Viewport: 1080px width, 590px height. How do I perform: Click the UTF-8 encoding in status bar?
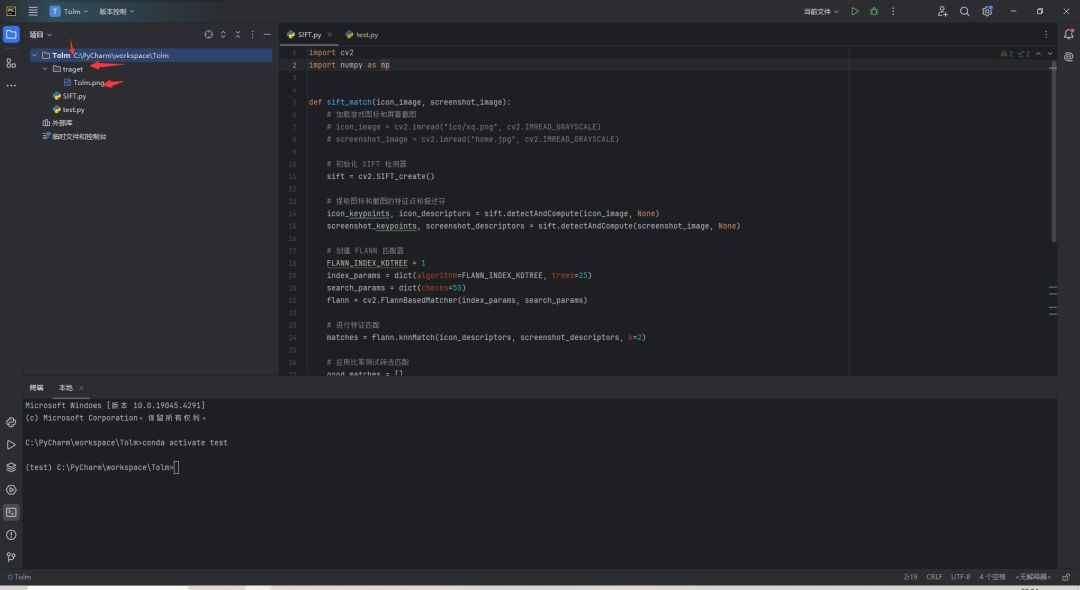point(960,577)
